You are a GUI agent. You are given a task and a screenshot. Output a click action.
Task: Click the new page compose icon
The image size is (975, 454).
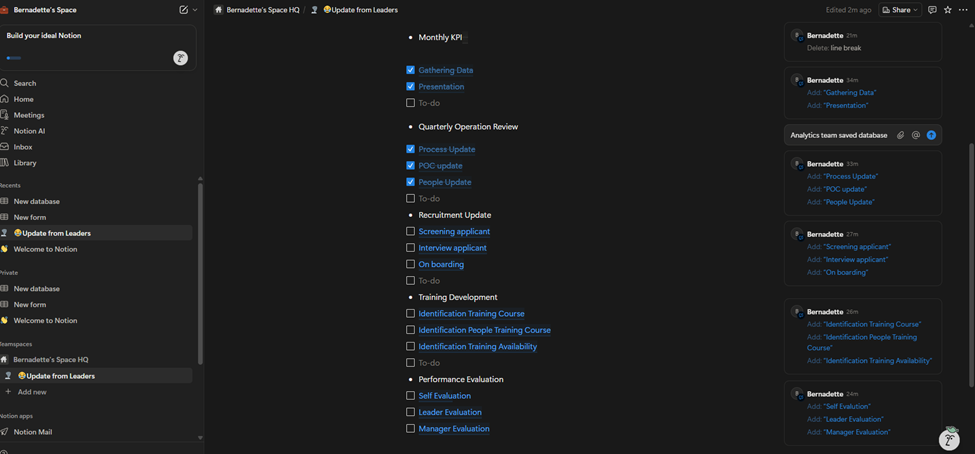[x=183, y=10]
